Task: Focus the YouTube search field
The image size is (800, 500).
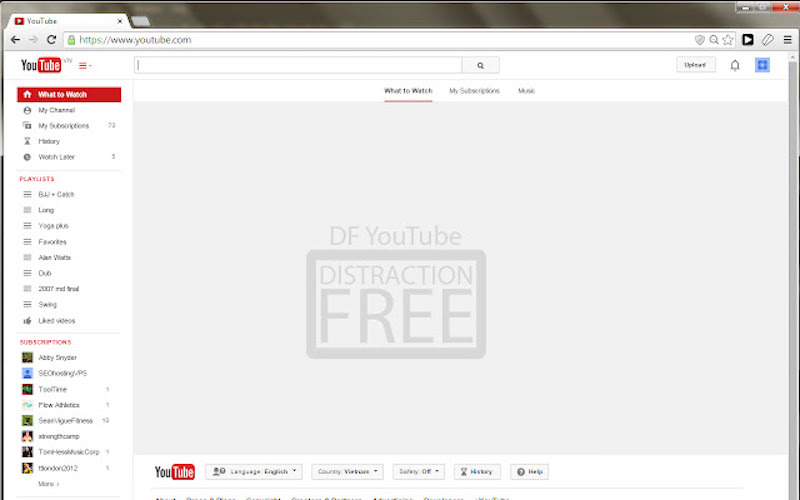Action: click(298, 65)
